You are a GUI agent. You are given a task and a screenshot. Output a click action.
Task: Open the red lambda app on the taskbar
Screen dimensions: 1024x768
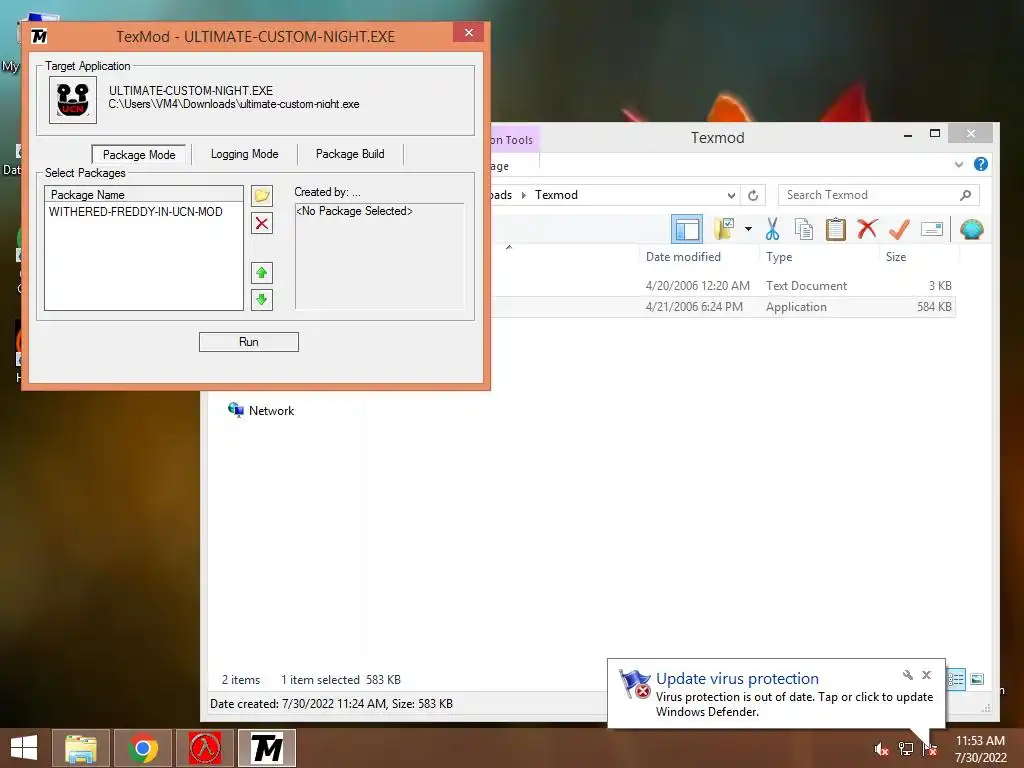pos(205,748)
